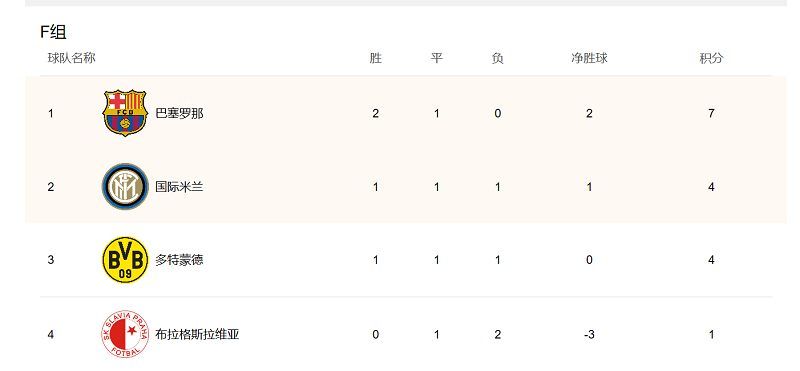Screen dimensions: 800x371
Task: Open the 布拉格斯拉维亚 team link
Action: [x=197, y=334]
